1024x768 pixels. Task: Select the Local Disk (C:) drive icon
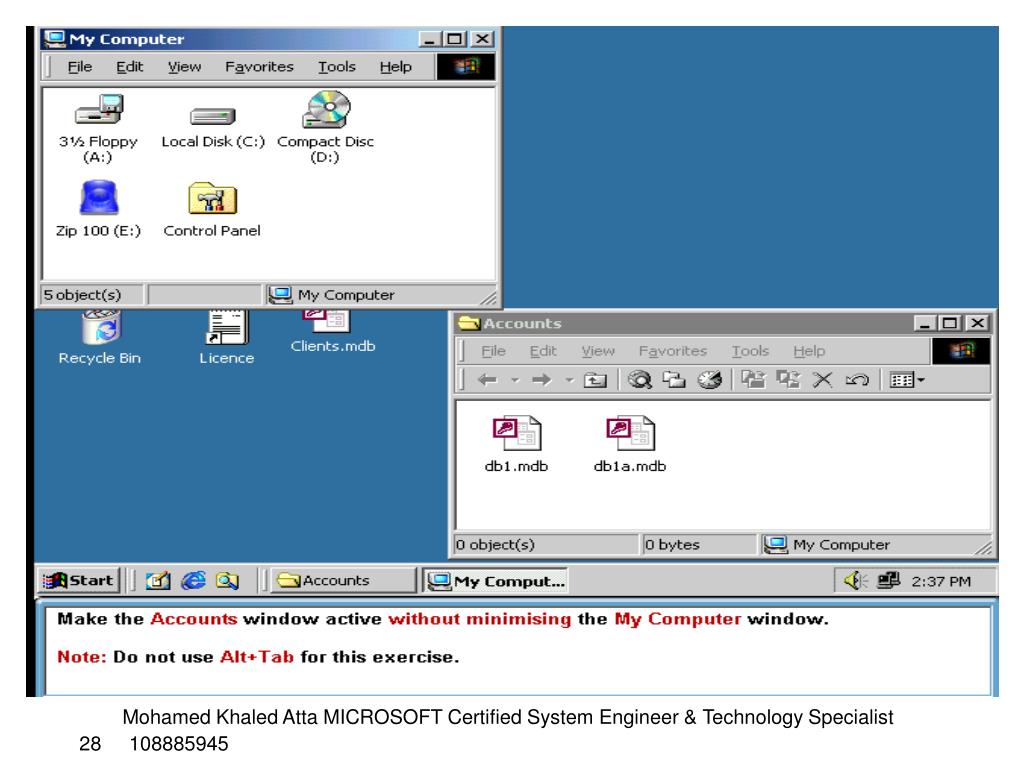tap(213, 128)
